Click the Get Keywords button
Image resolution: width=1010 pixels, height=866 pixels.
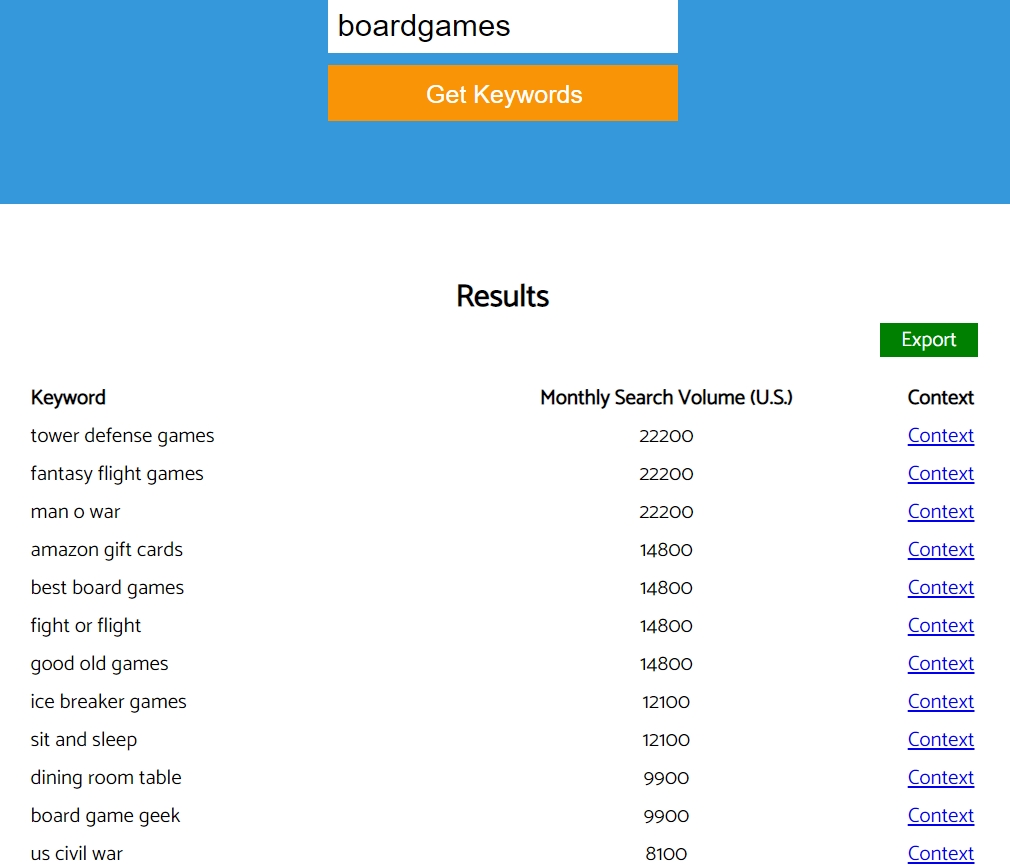[502, 93]
